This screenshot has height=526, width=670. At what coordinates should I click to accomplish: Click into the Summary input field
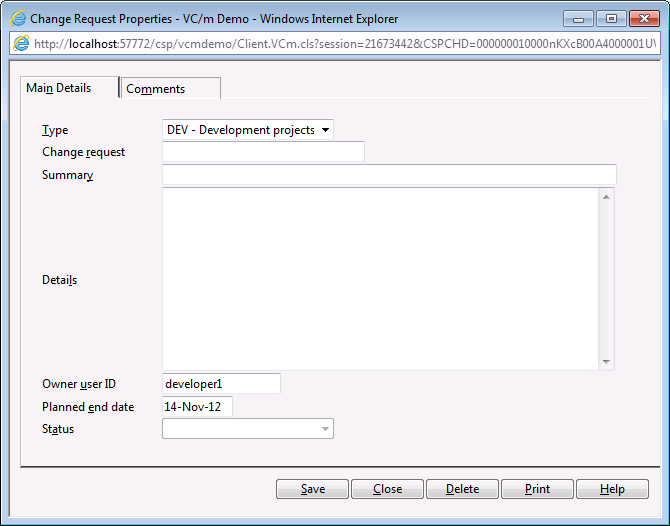pyautogui.click(x=389, y=175)
